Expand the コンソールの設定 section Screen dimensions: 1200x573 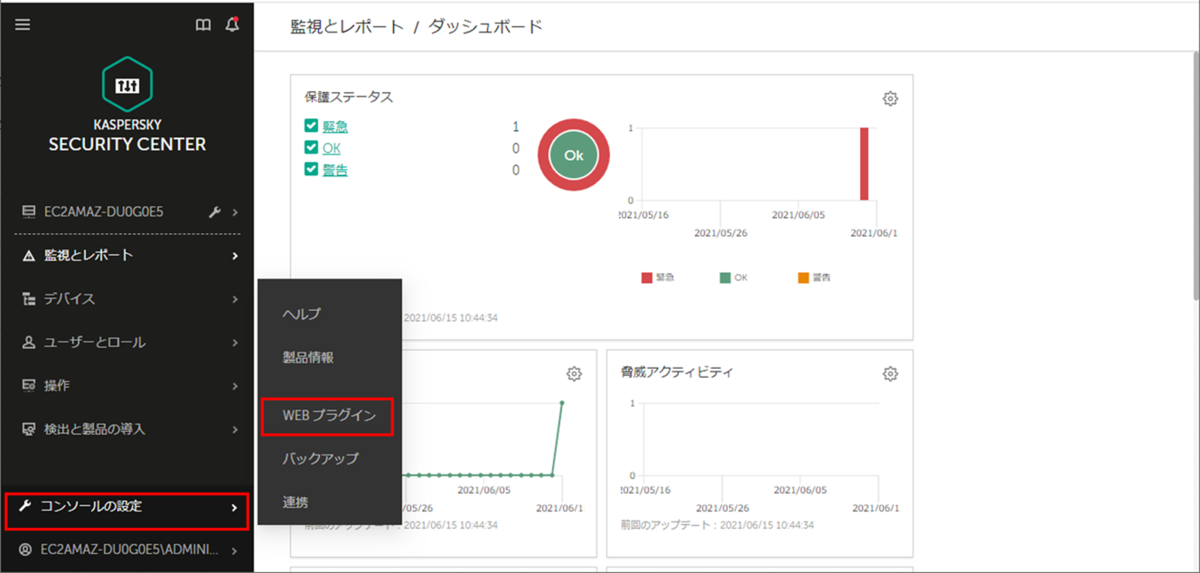pos(235,508)
